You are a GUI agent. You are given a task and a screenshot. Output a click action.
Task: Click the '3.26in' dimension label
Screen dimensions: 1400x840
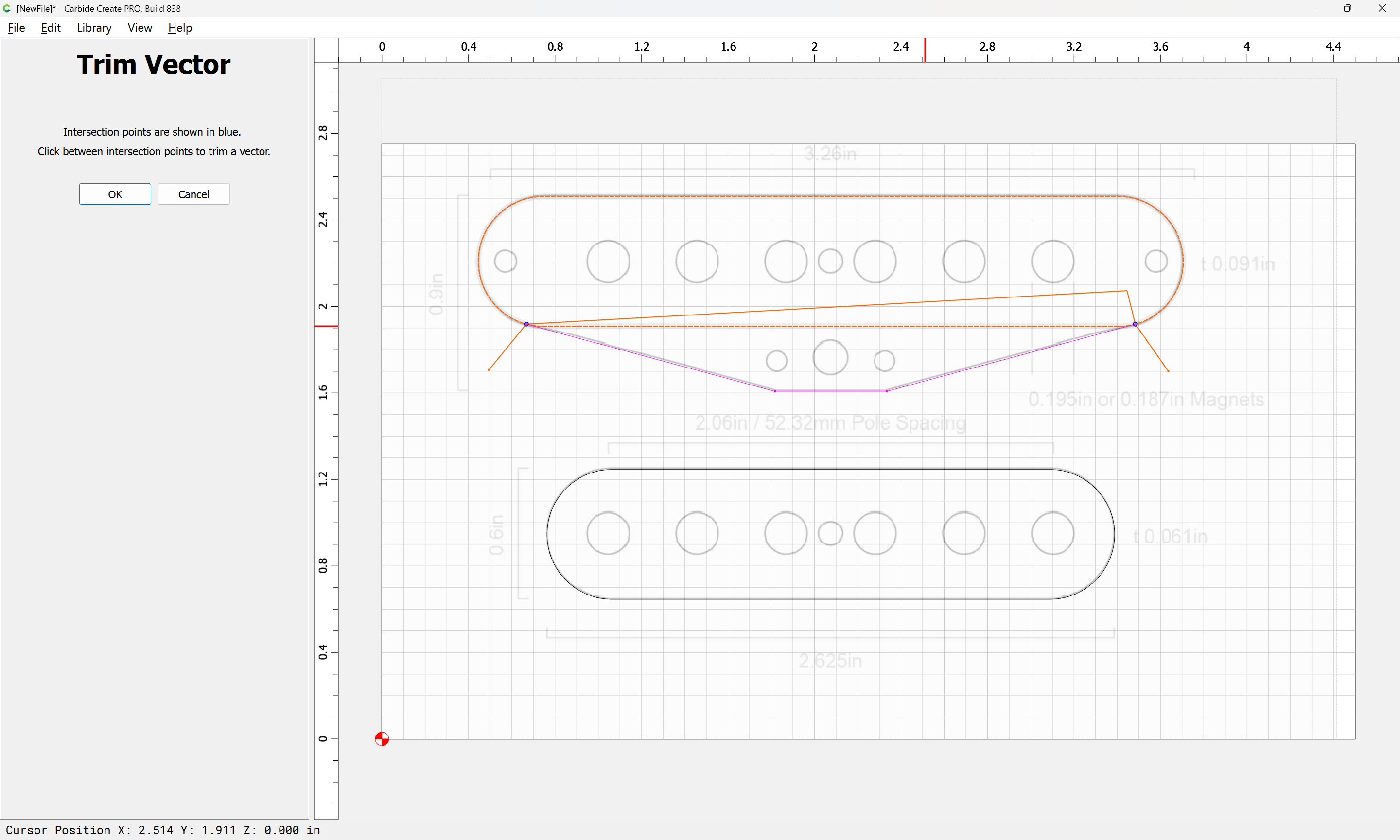(x=830, y=154)
